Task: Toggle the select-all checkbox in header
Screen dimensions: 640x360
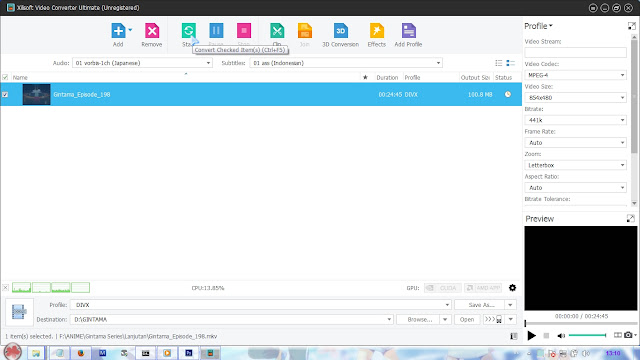Action: [x=5, y=77]
